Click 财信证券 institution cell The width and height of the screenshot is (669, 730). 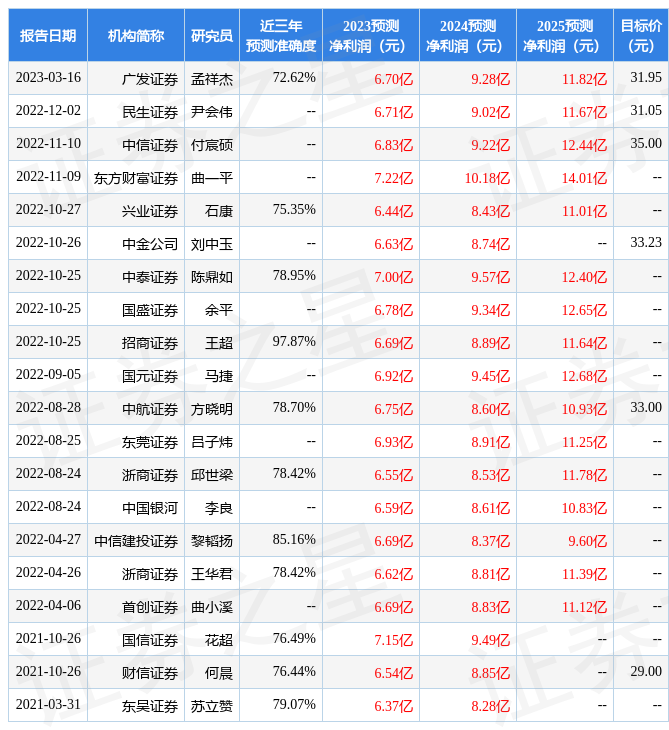(x=150, y=674)
